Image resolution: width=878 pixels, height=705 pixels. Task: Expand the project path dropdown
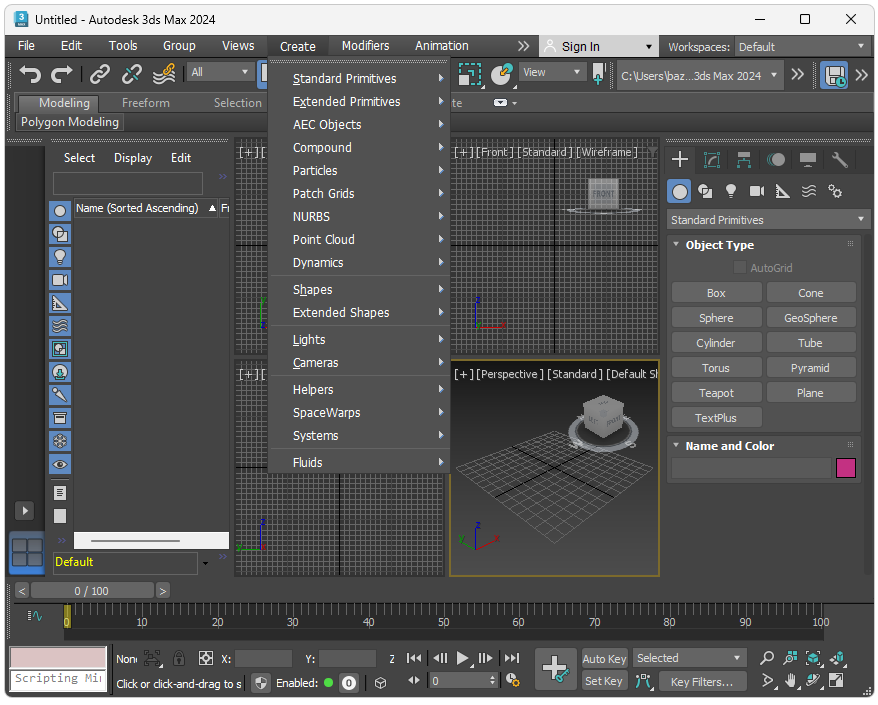click(x=774, y=75)
